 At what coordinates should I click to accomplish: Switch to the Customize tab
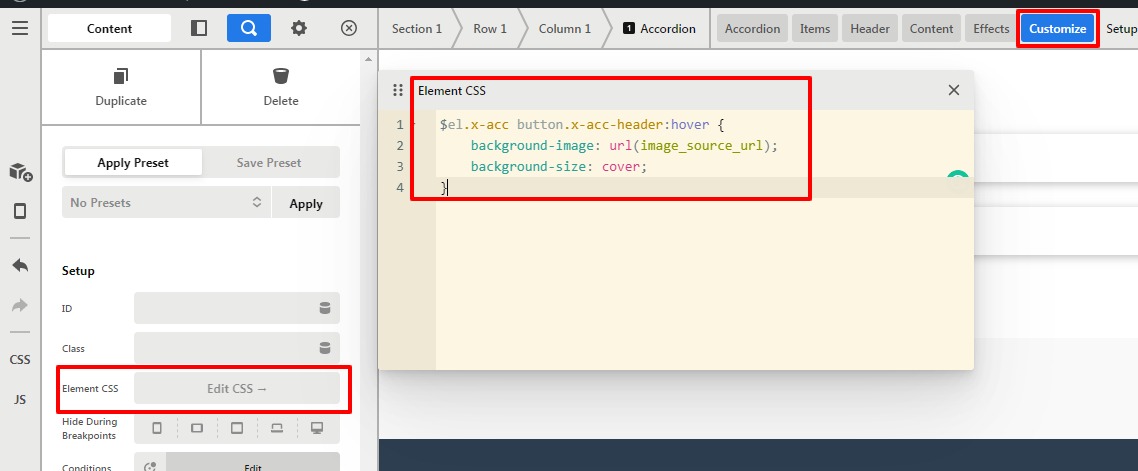coord(1057,28)
